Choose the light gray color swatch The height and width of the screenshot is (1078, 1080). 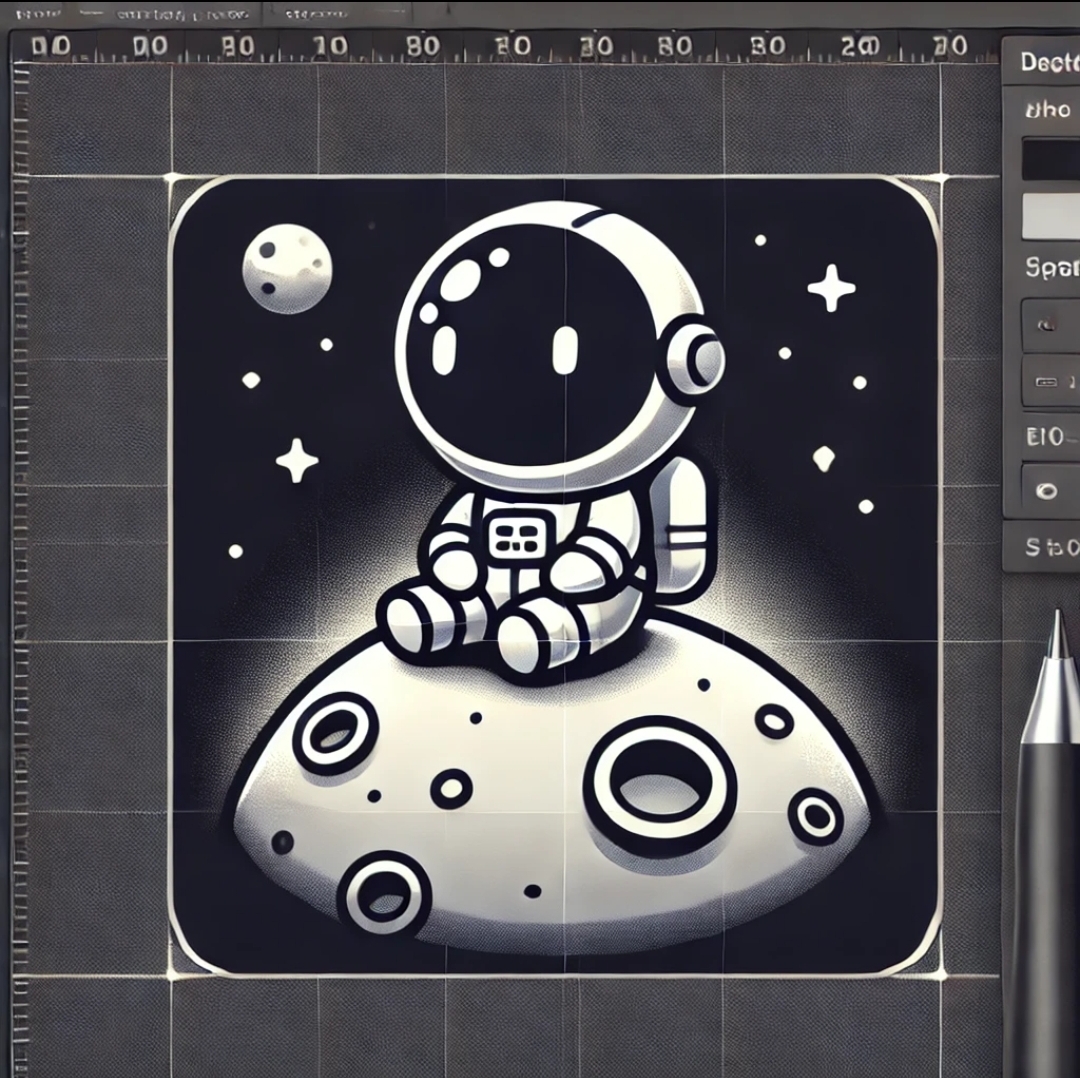point(1050,214)
